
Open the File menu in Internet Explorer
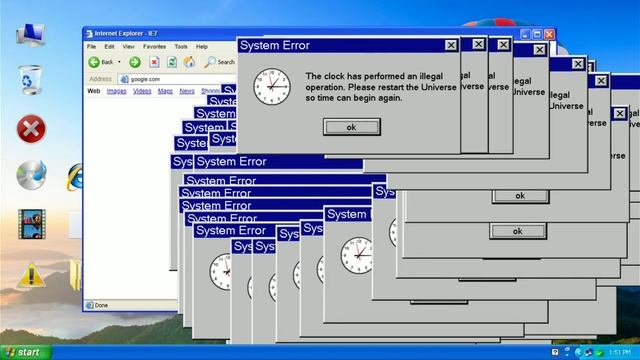click(x=91, y=47)
